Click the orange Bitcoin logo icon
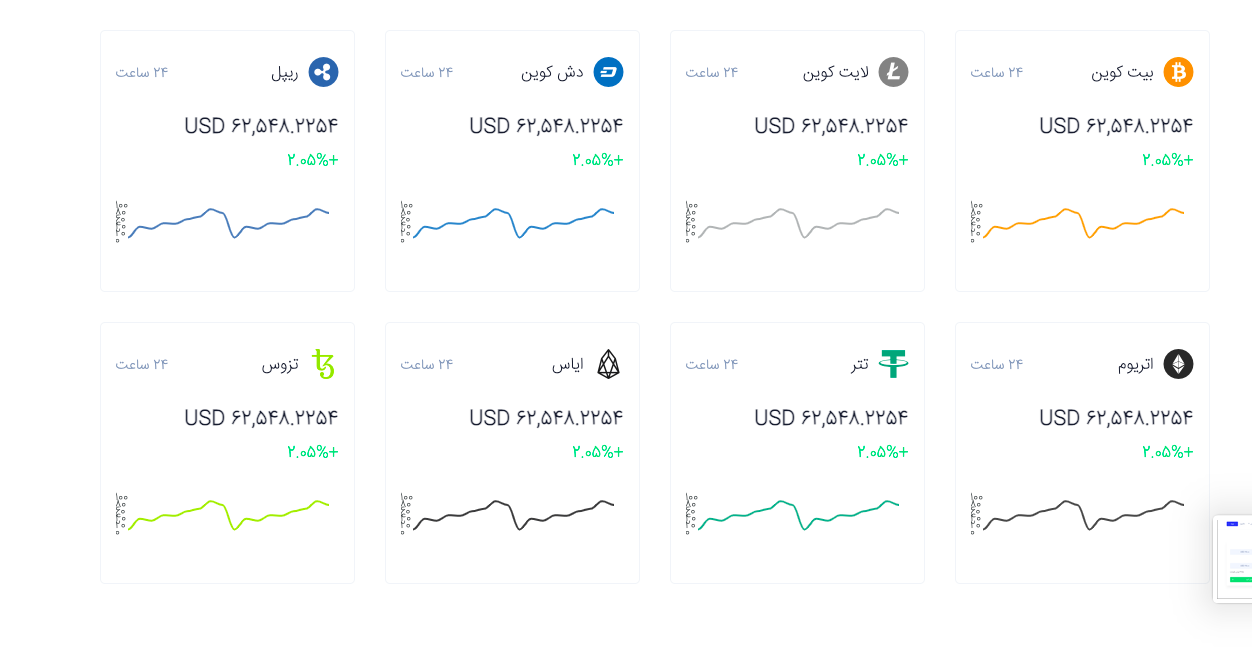 click(1178, 72)
